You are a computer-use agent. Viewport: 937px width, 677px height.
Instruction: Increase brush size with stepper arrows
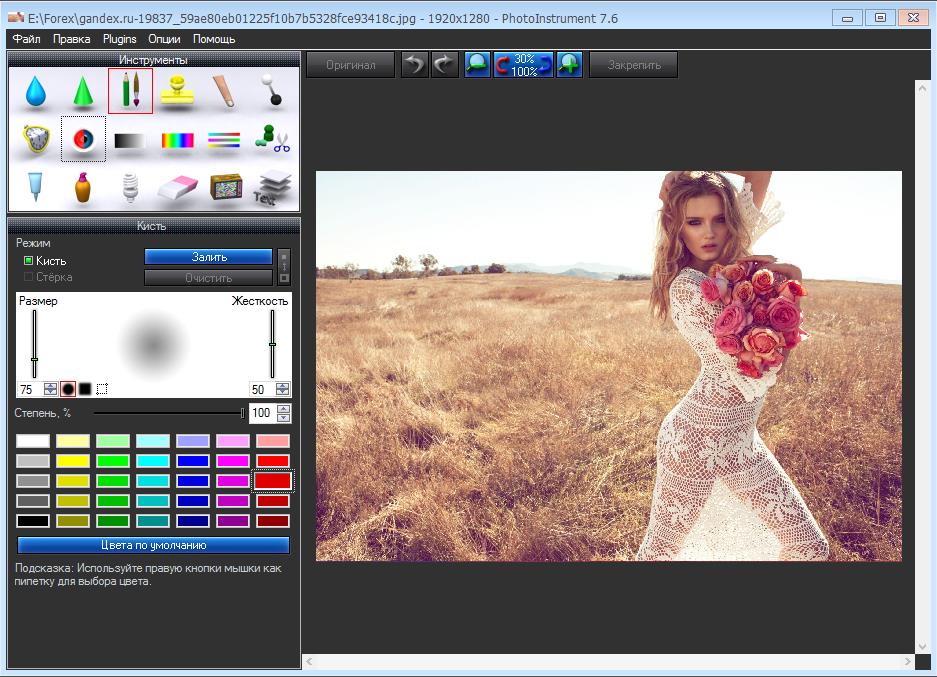(51, 385)
